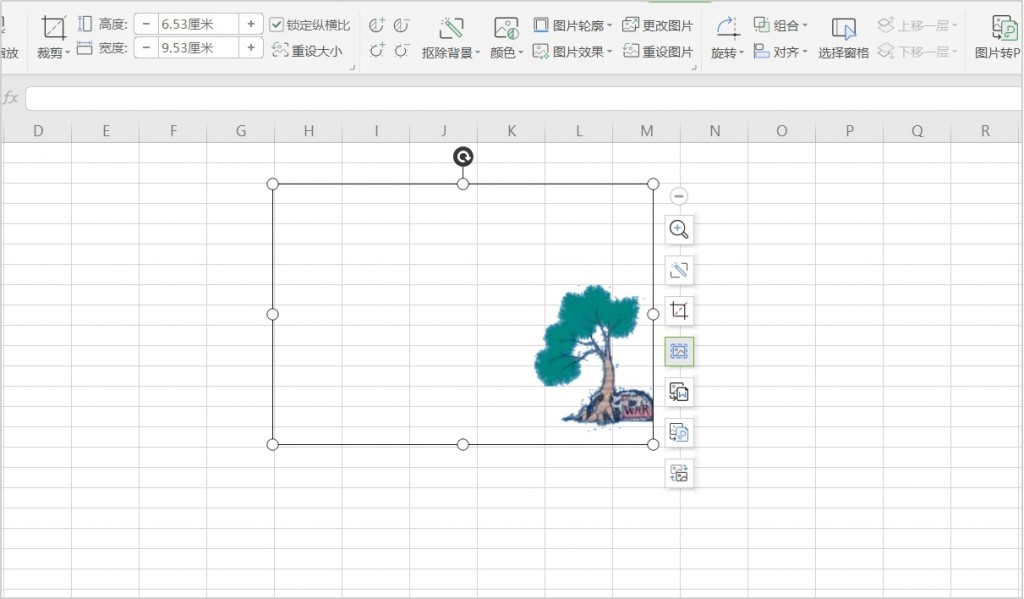Open the 图片轮廓 dropdown

pyautogui.click(x=573, y=25)
